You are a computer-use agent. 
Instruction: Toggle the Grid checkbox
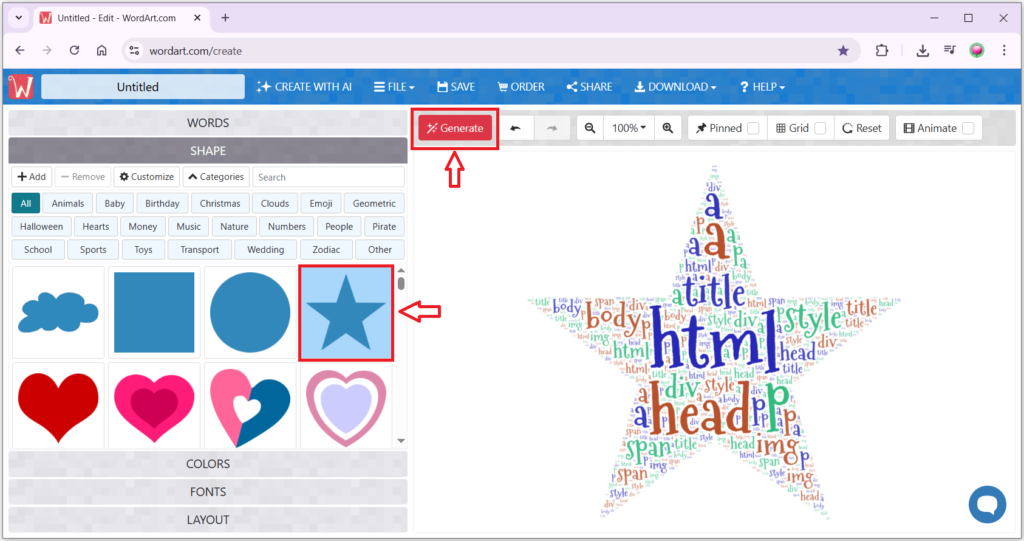(x=820, y=128)
